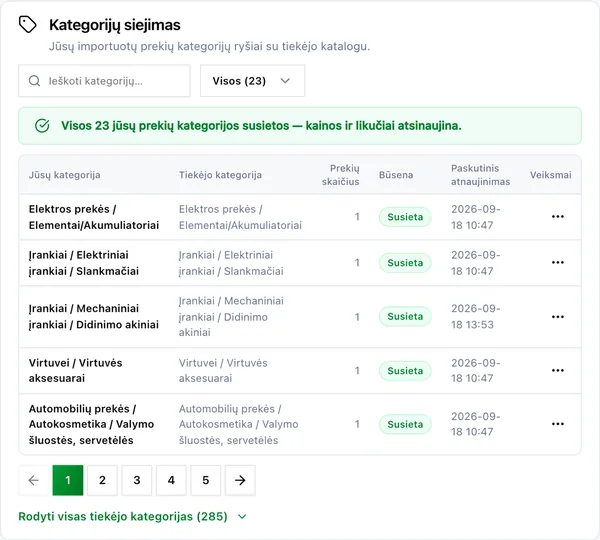Select page 4 in pagination
The width and height of the screenshot is (600, 540).
(x=171, y=480)
